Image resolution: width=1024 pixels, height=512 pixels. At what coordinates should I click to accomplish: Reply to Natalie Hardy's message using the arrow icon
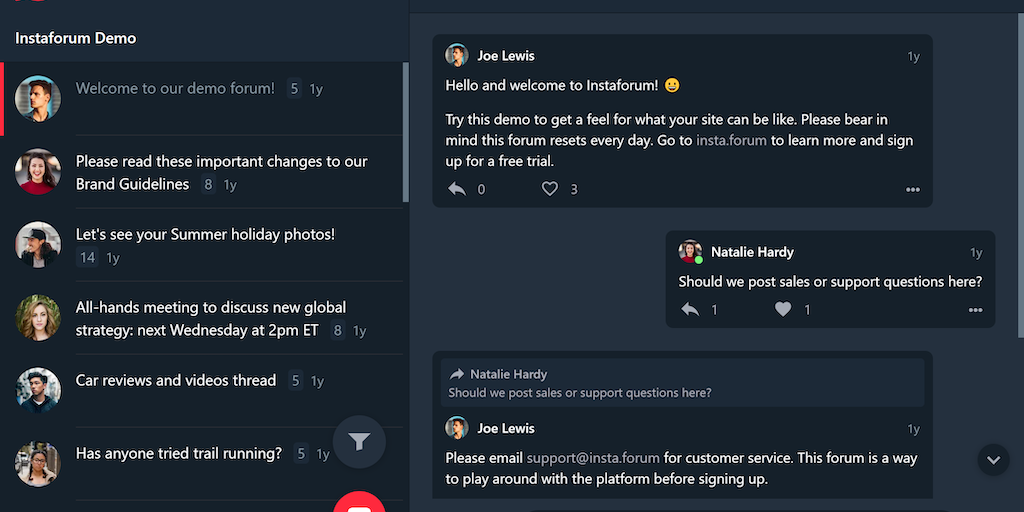pyautogui.click(x=690, y=310)
